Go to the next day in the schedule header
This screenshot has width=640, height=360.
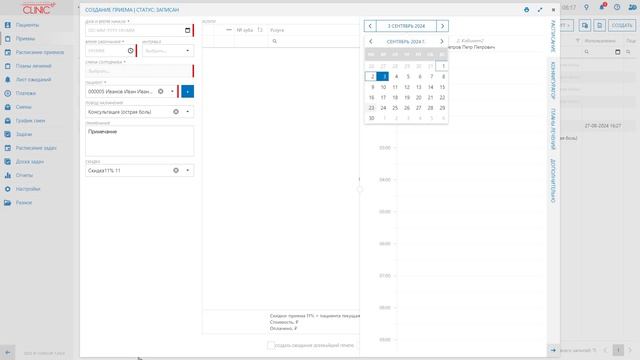tap(442, 26)
